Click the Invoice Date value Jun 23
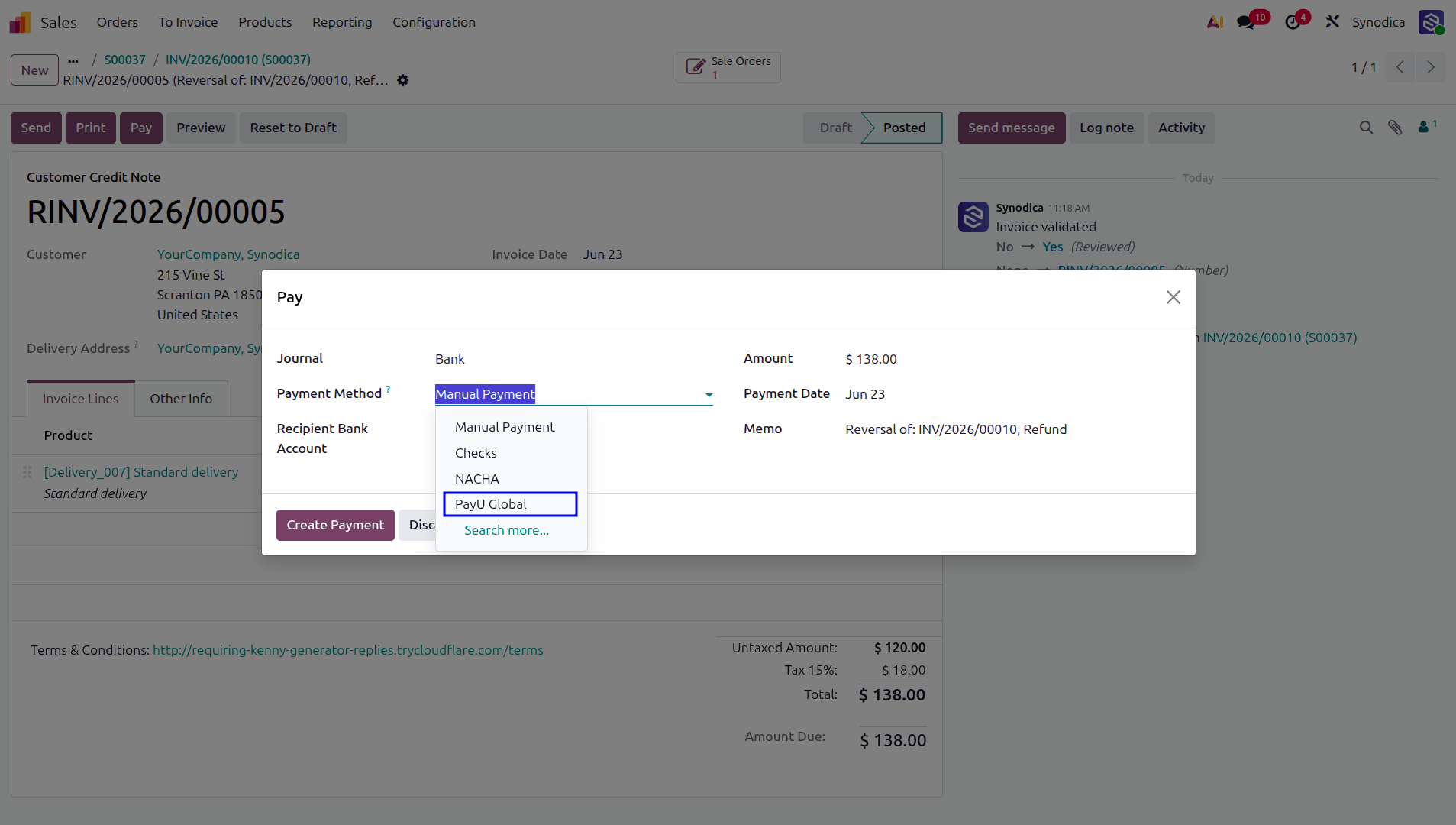Viewport: 1456px width, 825px height. point(603,254)
